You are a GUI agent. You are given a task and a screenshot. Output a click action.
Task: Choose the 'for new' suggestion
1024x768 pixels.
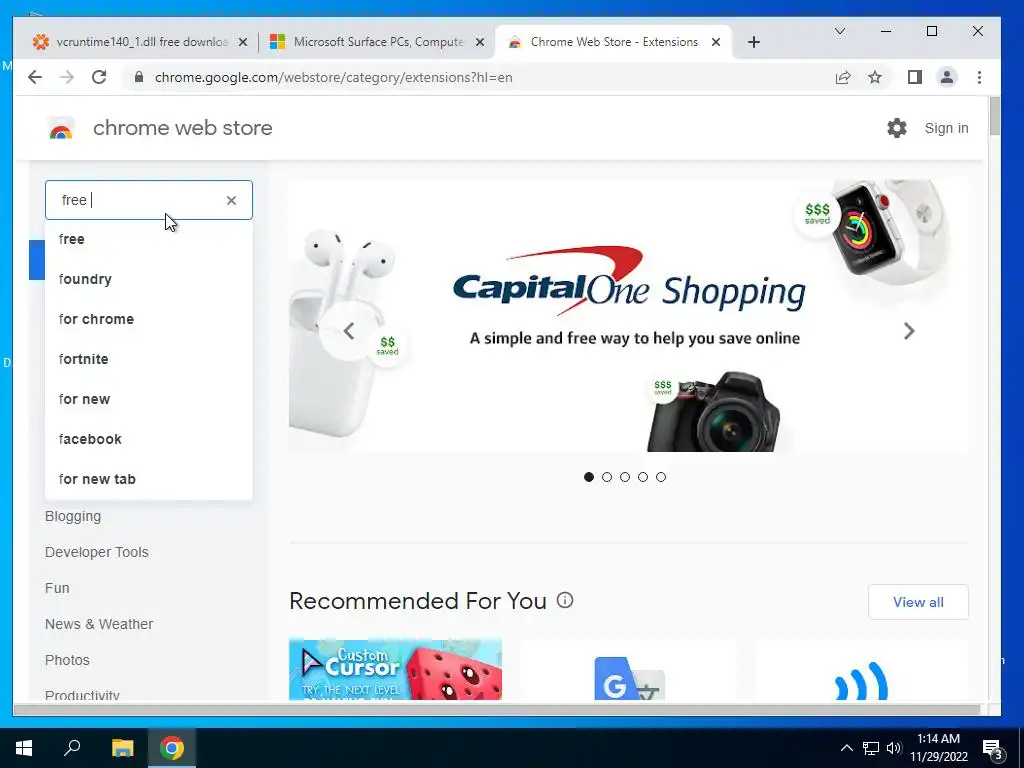point(149,399)
